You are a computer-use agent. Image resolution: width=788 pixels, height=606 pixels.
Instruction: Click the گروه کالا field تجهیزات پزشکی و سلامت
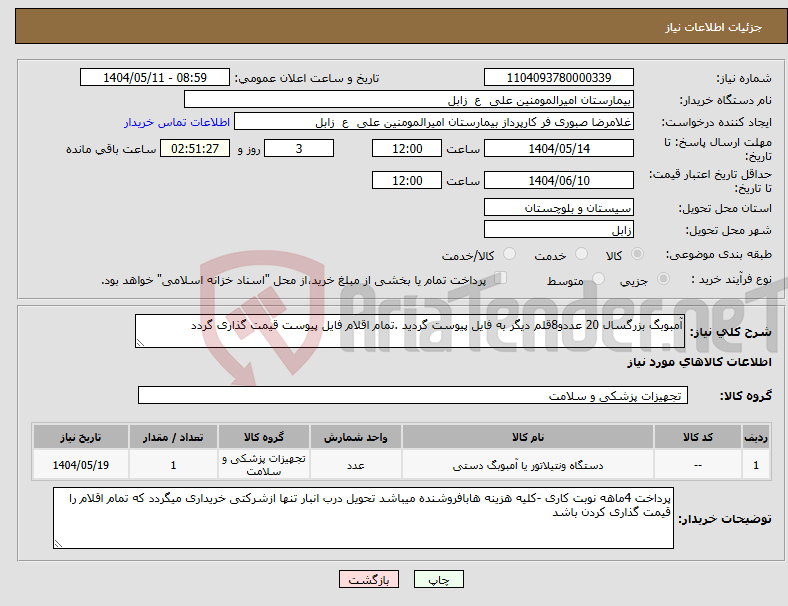(x=413, y=395)
